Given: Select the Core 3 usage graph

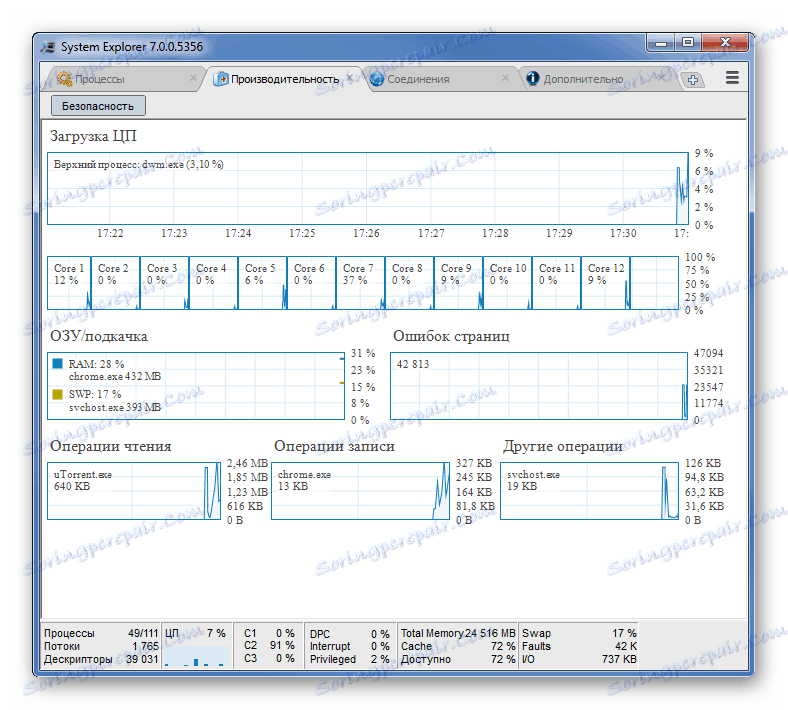Looking at the screenshot, I should pyautogui.click(x=165, y=283).
